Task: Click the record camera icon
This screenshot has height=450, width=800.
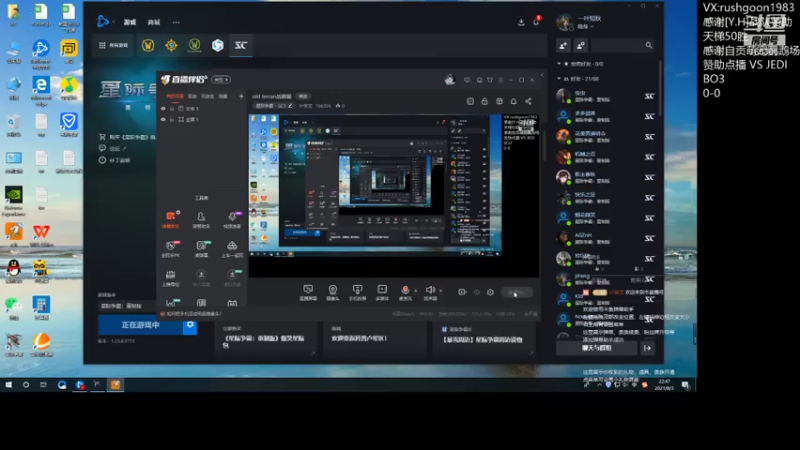Action: [462, 292]
